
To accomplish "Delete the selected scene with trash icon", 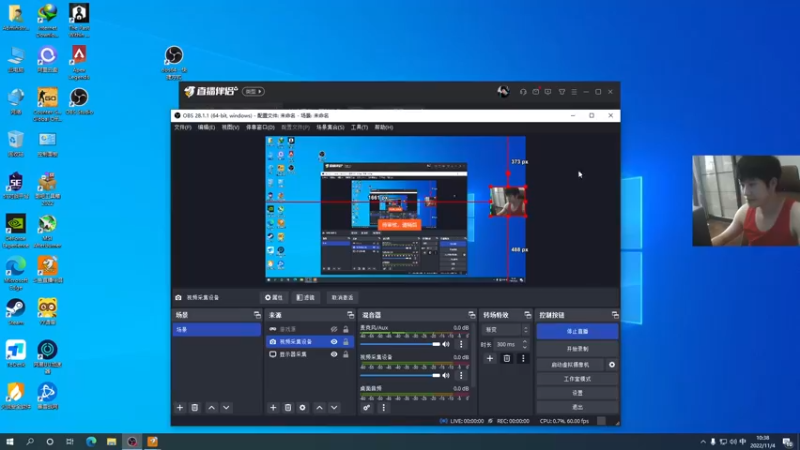I will pyautogui.click(x=194, y=408).
